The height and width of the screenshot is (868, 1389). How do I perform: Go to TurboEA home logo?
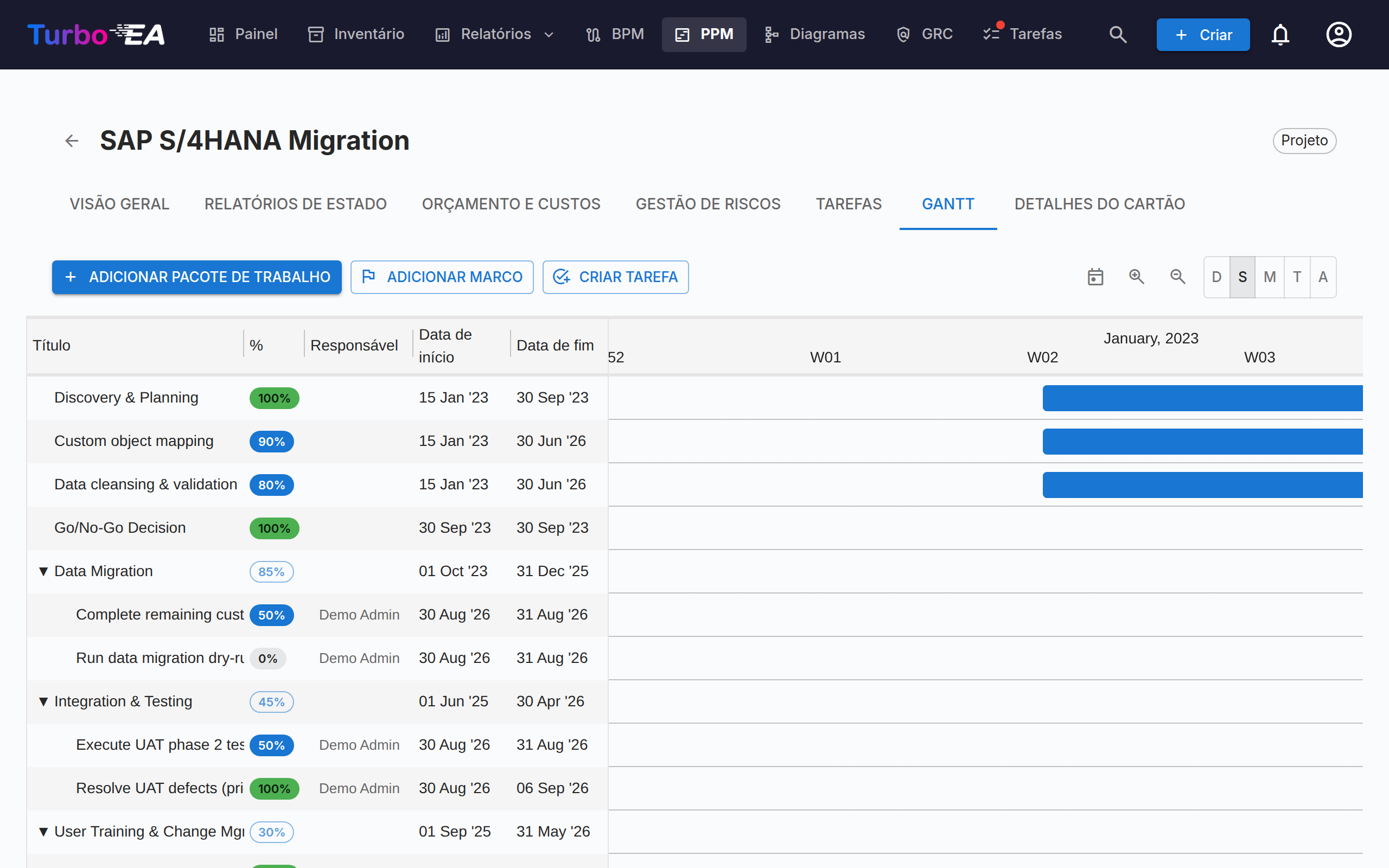click(x=96, y=34)
